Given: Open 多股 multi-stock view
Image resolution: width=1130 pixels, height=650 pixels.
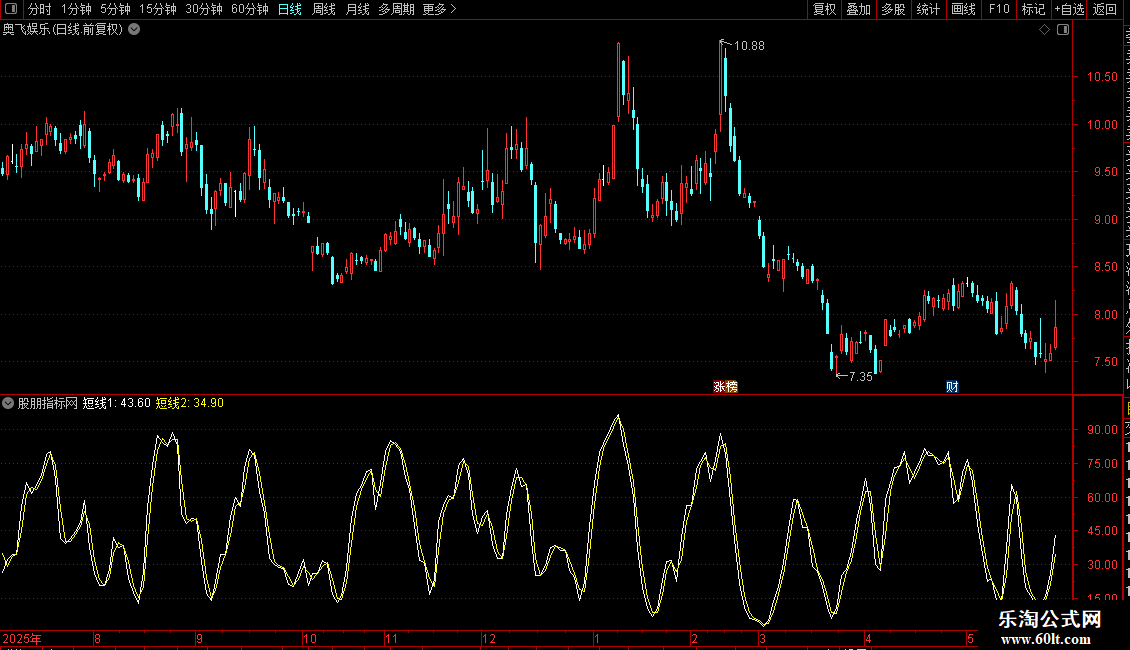Looking at the screenshot, I should click(x=894, y=9).
